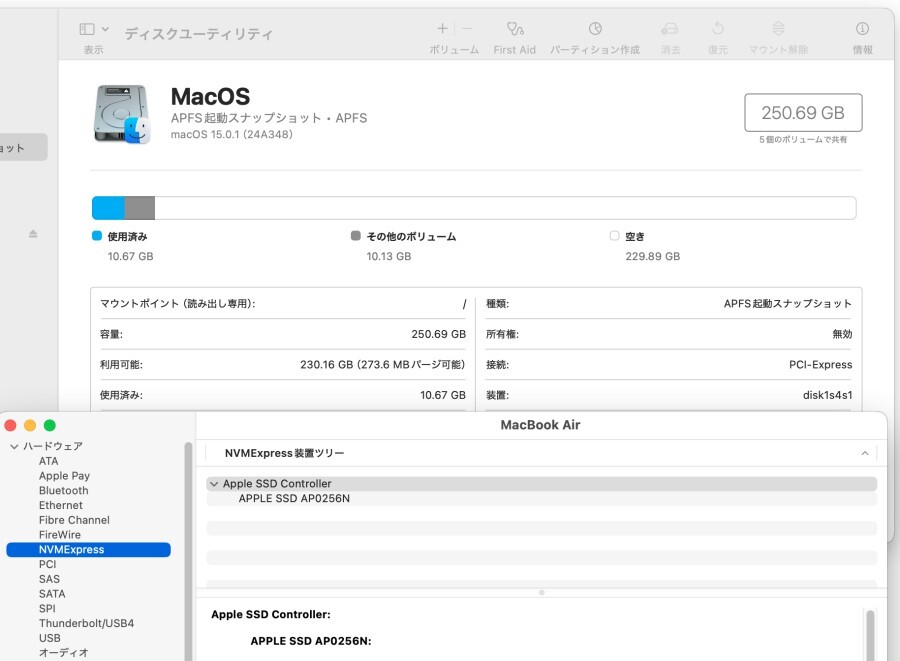Collapse the ハードウェア hardware section
This screenshot has height=661, width=900.
tap(14, 446)
